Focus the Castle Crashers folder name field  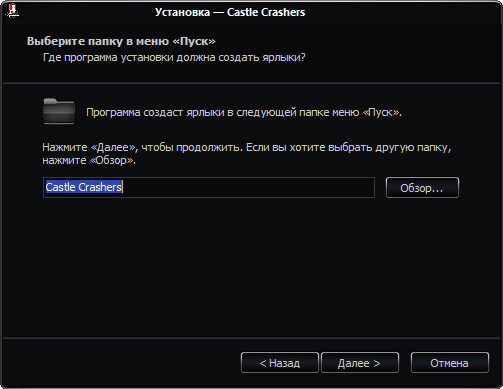[x=209, y=187]
